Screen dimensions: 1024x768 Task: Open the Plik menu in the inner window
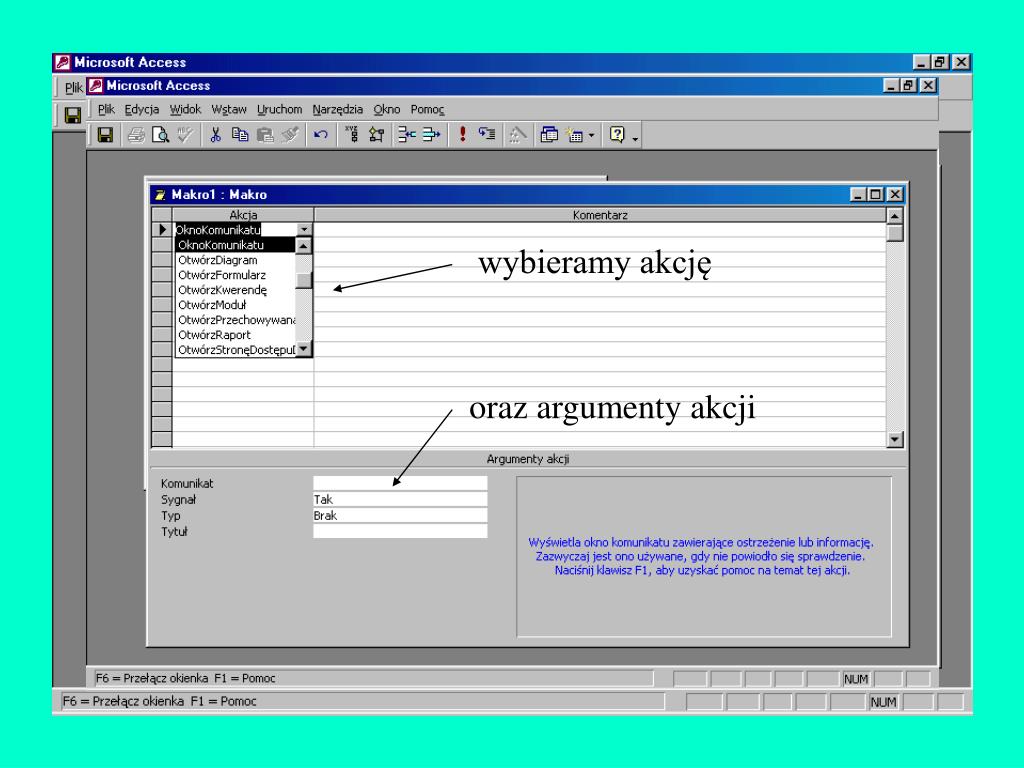106,109
